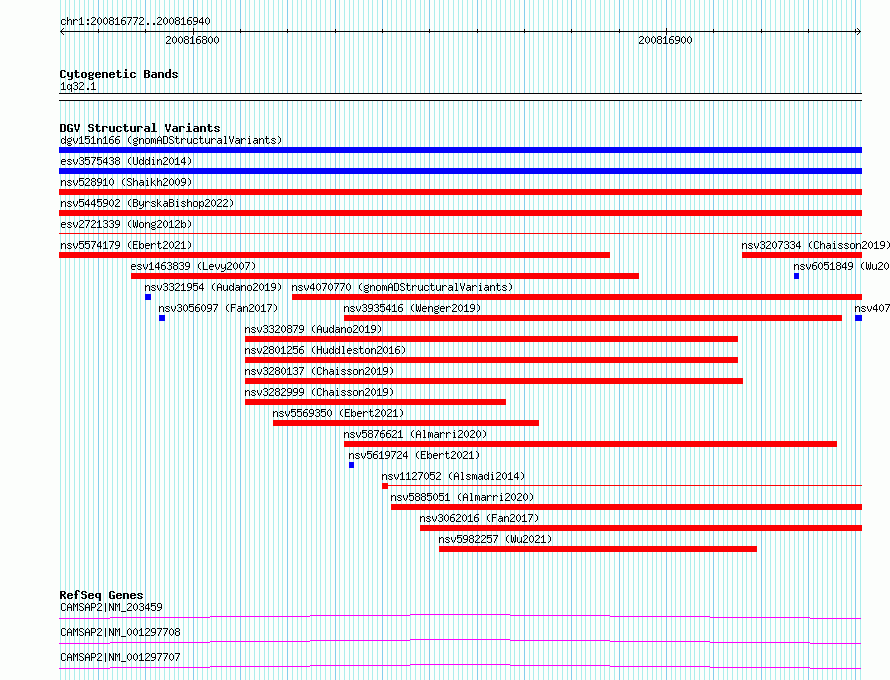Select nsv5982257 (Wu2021) label
The width and height of the screenshot is (890, 680).
495,539
